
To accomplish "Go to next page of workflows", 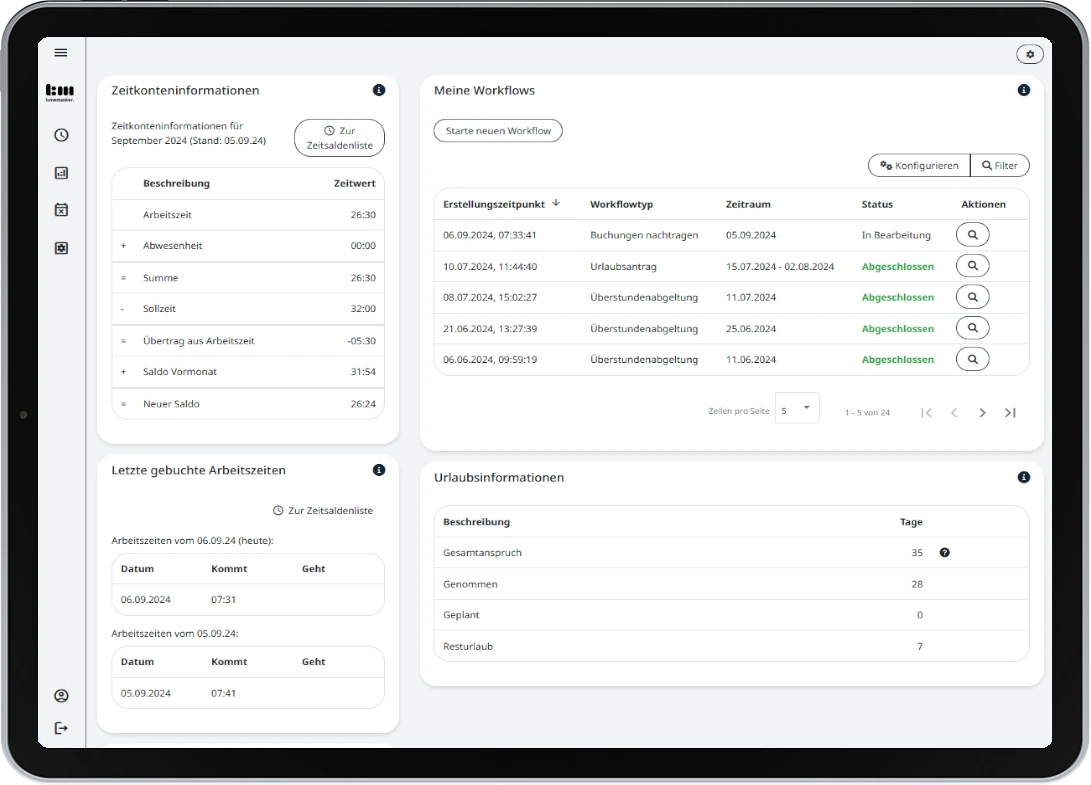I will [x=982, y=412].
